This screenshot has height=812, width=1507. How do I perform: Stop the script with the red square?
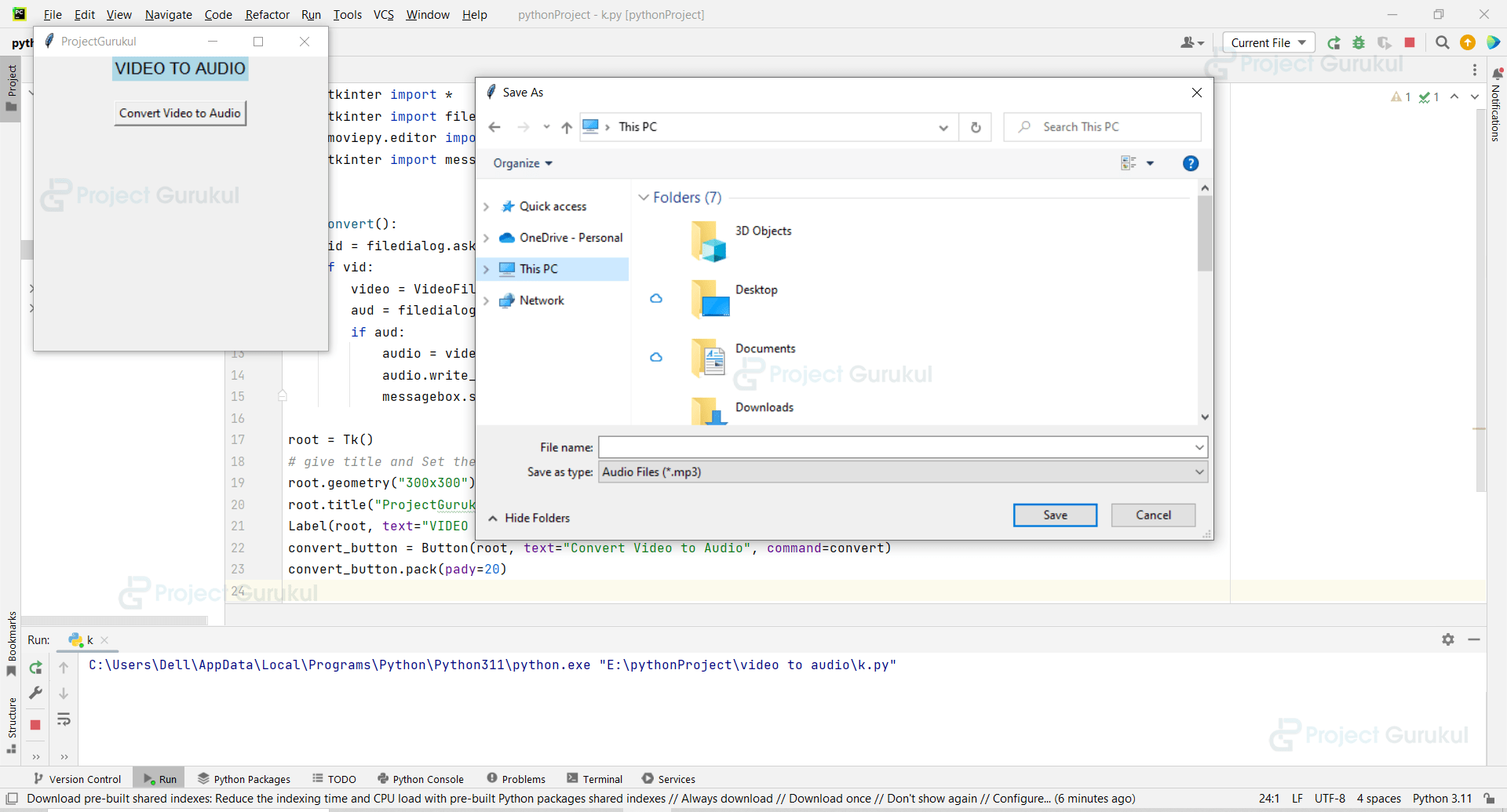[x=1410, y=42]
